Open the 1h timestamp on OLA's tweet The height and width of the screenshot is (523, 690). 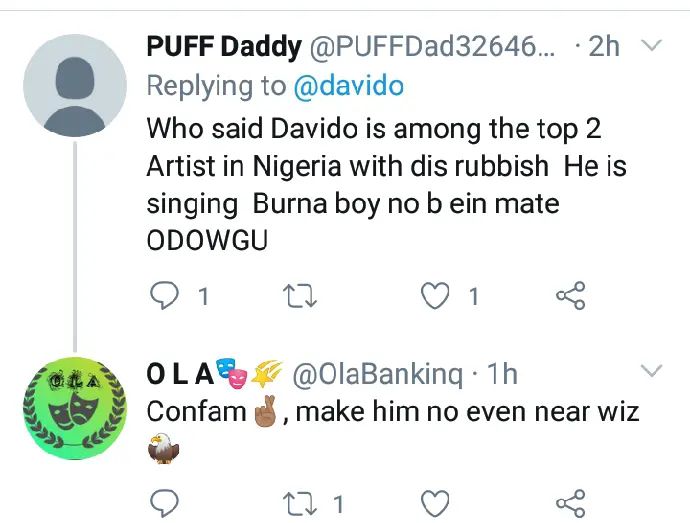(502, 375)
